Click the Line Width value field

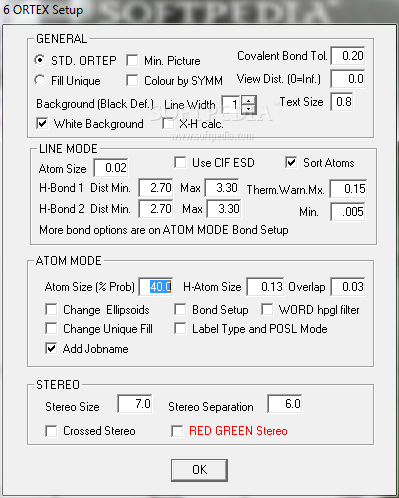(x=232, y=105)
